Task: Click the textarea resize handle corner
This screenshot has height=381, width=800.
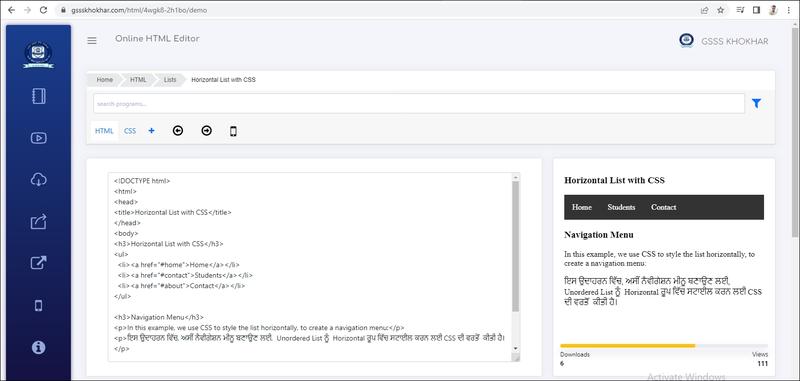Action: tap(515, 358)
